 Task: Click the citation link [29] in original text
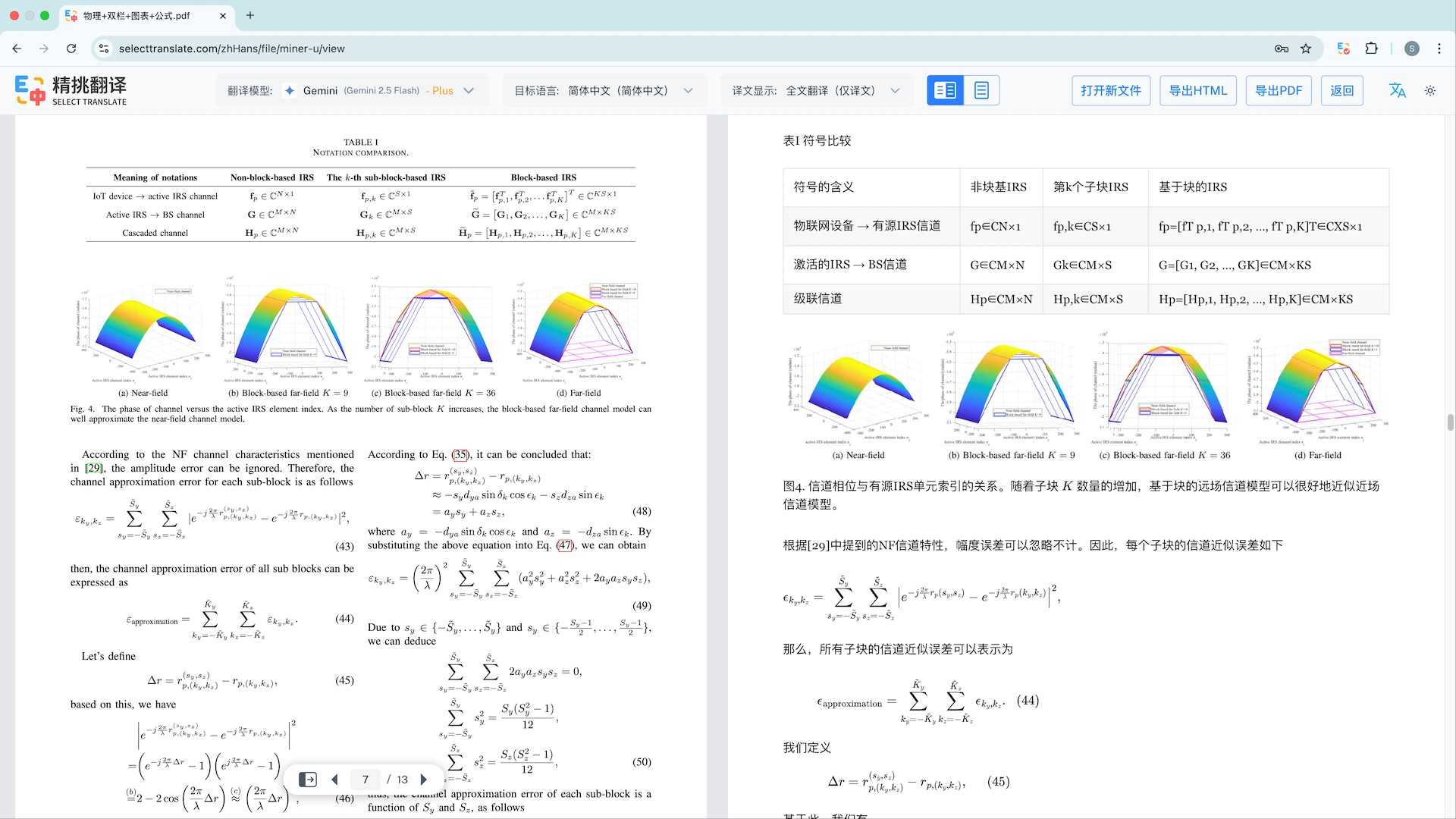pos(94,468)
